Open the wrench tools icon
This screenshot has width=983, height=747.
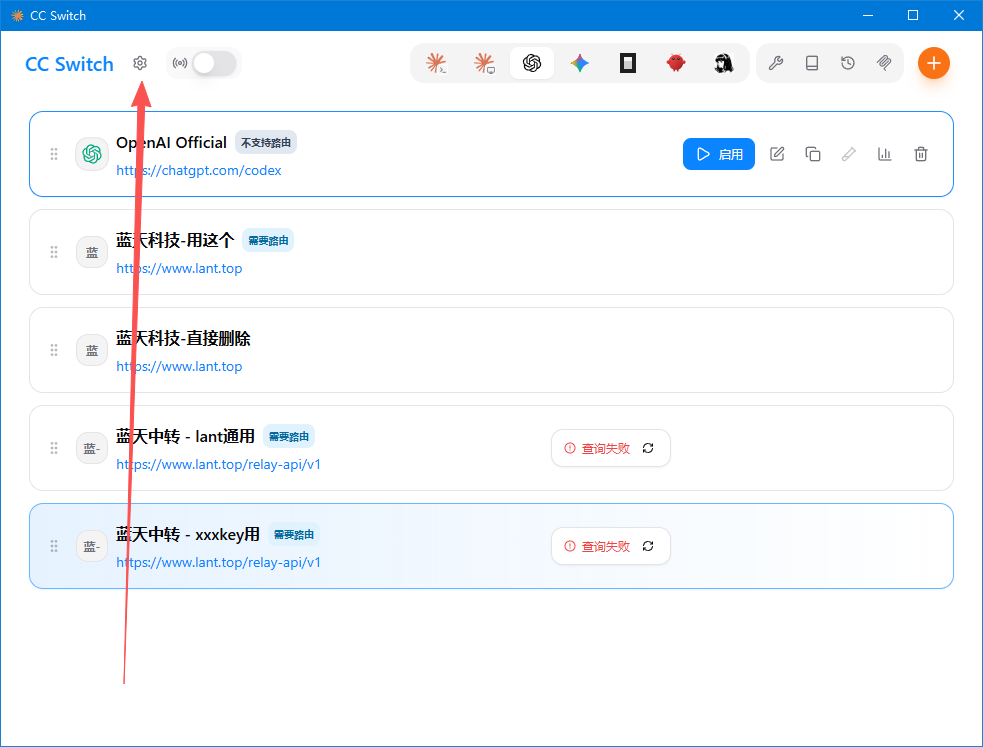tap(776, 63)
